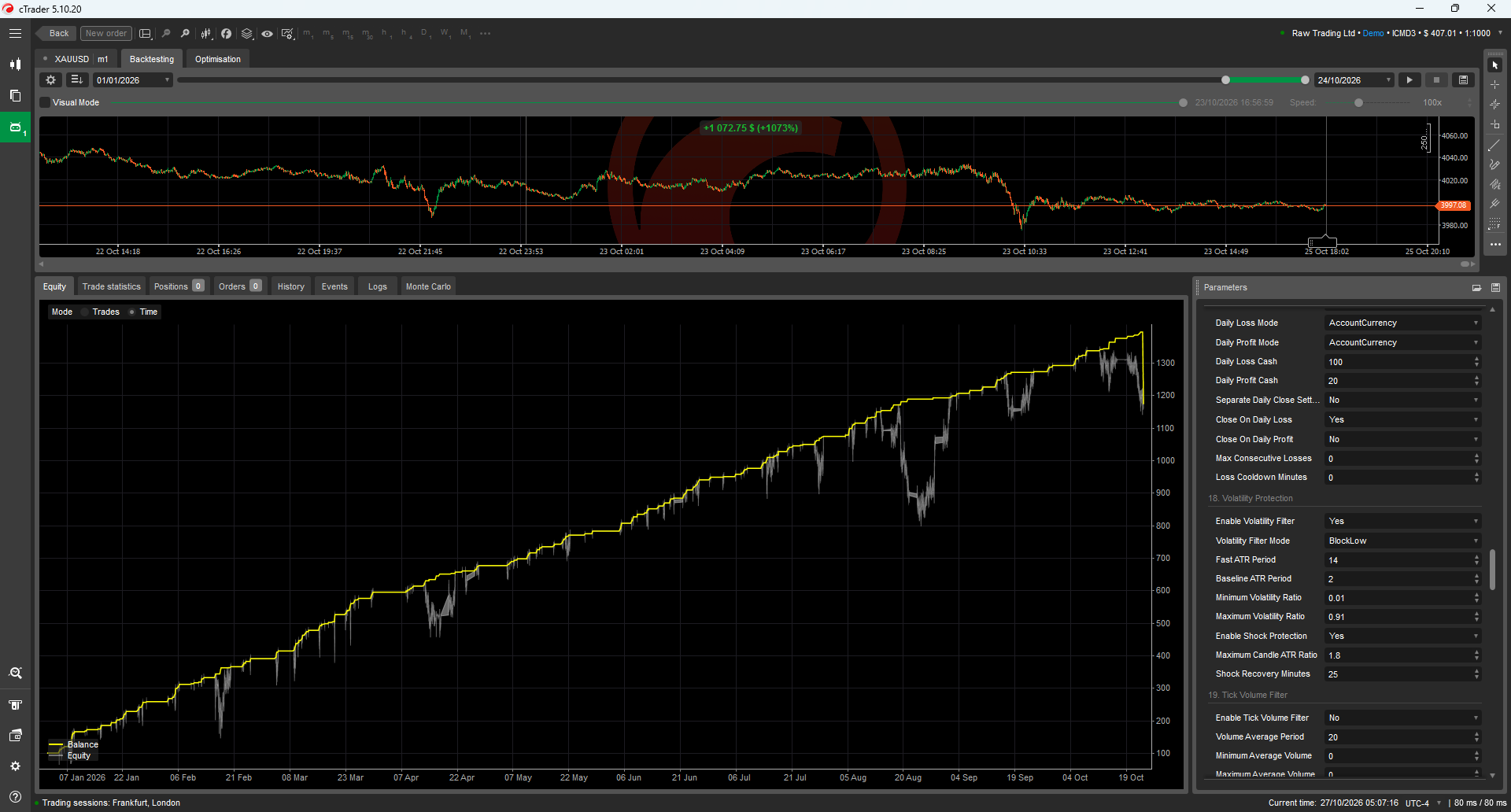Open the chart layers icon

(x=247, y=34)
